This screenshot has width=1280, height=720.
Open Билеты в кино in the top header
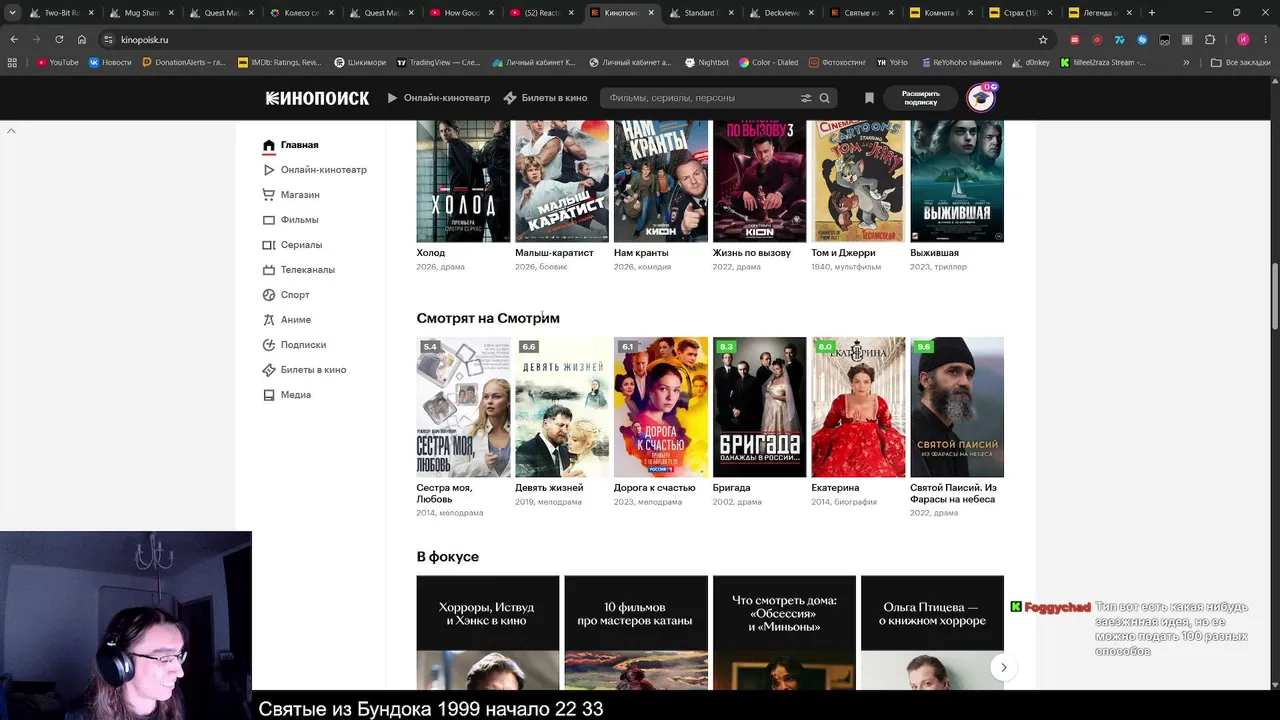click(x=545, y=98)
